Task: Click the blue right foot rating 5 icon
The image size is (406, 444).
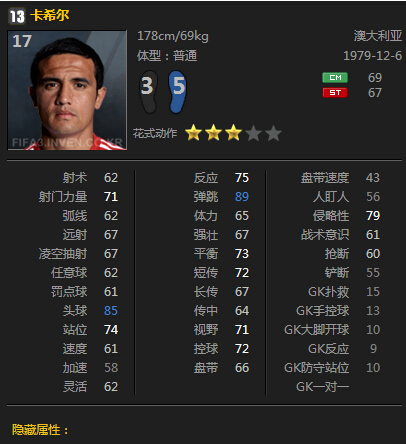Action: (177, 92)
